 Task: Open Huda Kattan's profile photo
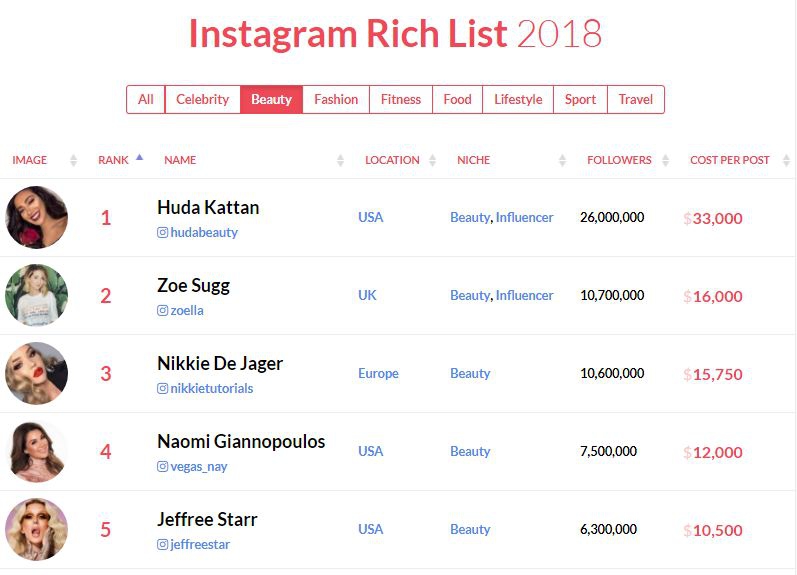tap(37, 217)
